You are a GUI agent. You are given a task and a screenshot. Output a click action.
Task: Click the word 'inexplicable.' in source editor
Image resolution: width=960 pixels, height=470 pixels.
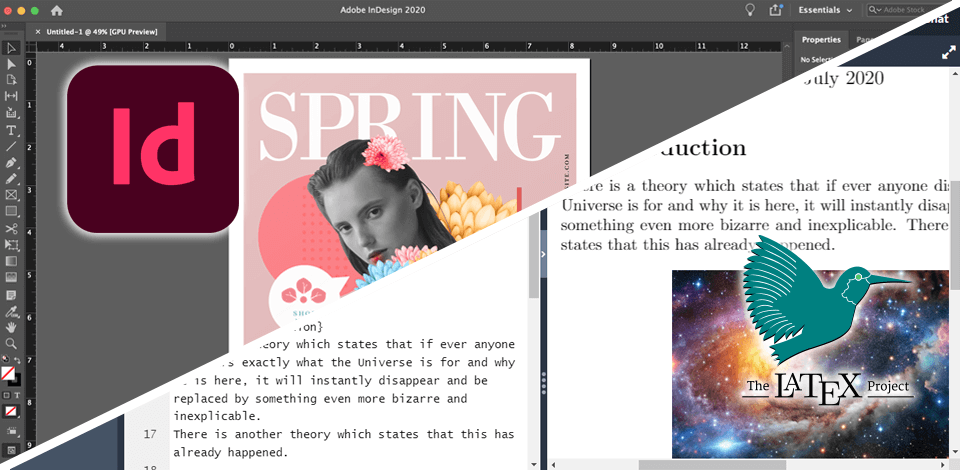point(217,417)
